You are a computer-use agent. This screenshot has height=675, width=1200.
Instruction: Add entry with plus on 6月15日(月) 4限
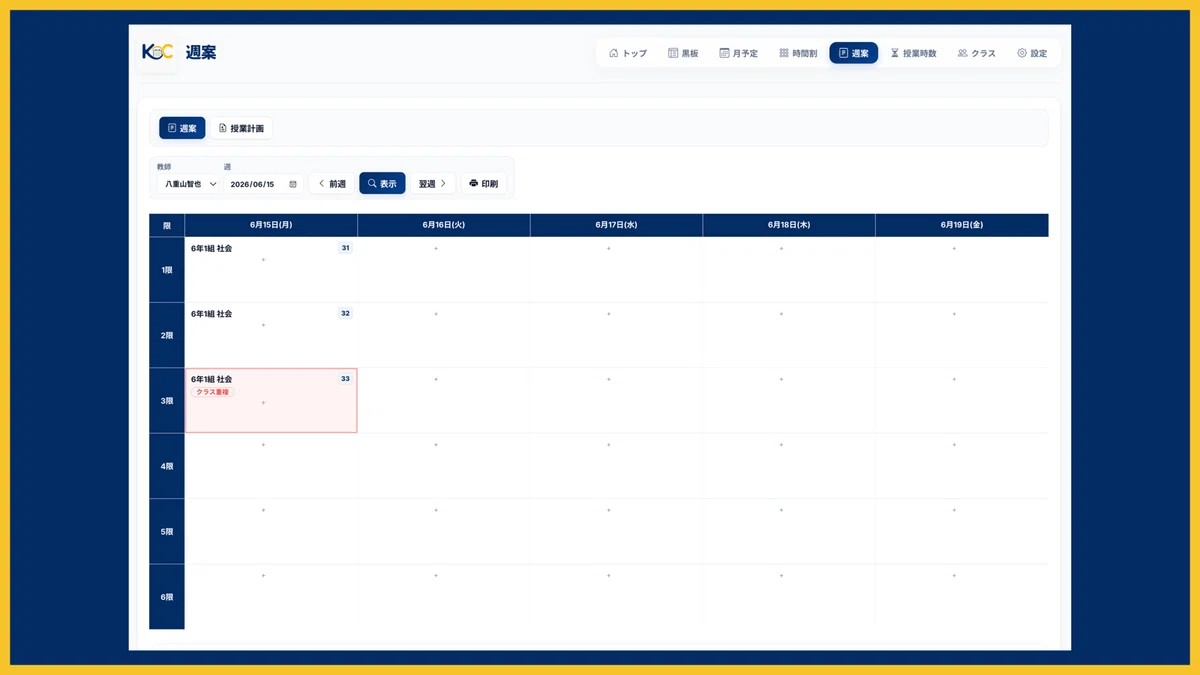click(x=263, y=445)
